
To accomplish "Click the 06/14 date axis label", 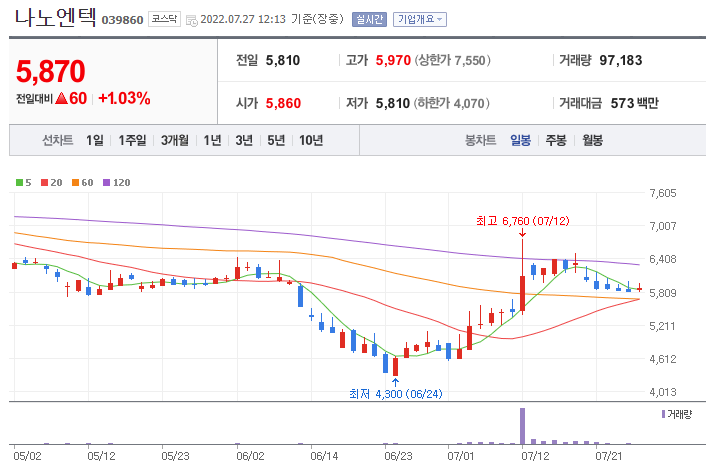I will [x=324, y=456].
